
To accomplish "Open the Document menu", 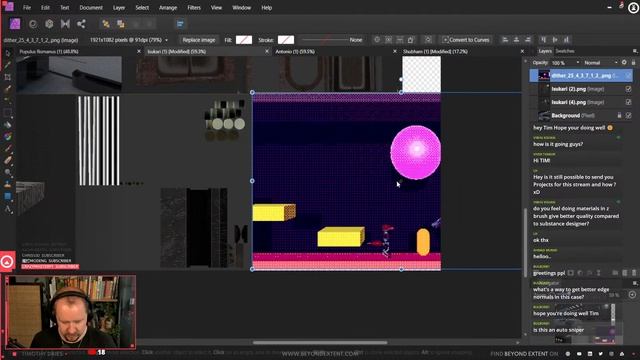I will (91, 8).
